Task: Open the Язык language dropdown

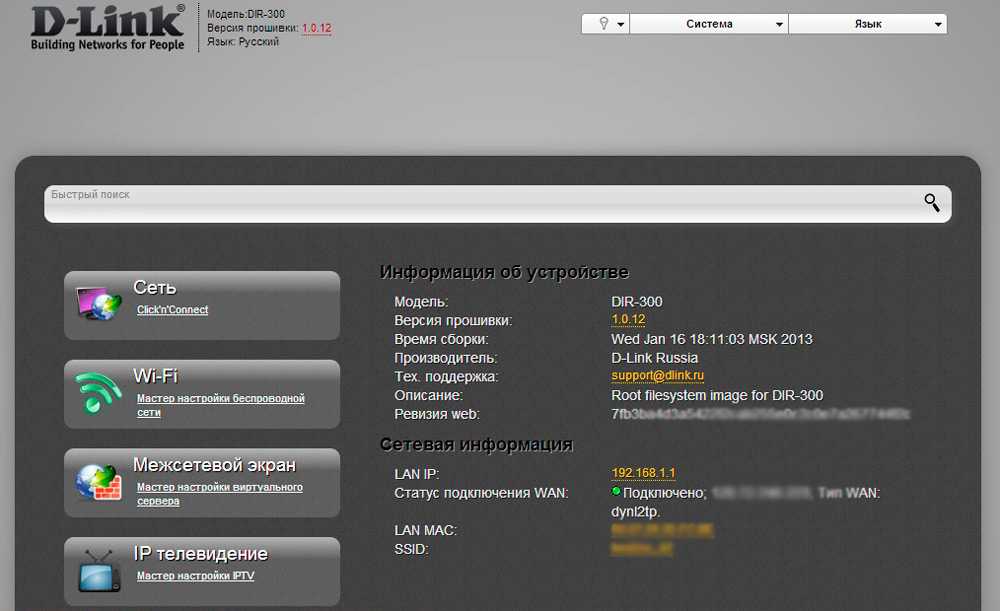Action: click(868, 24)
